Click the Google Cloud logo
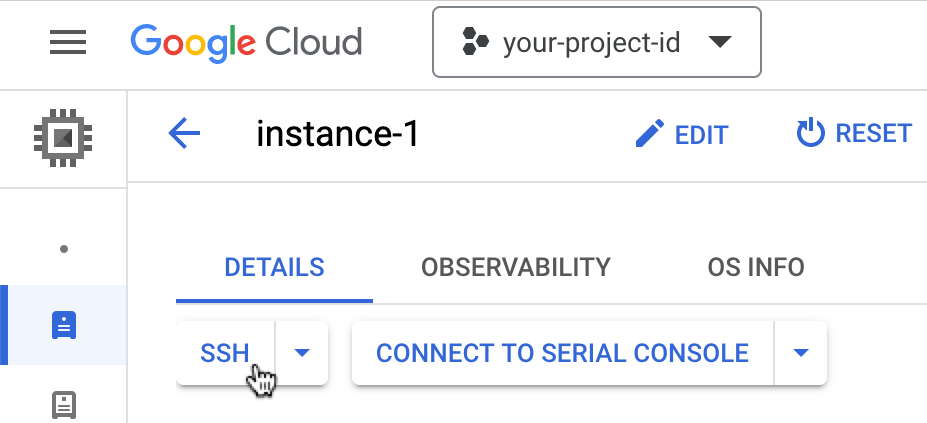The width and height of the screenshot is (927, 423). 246,42
